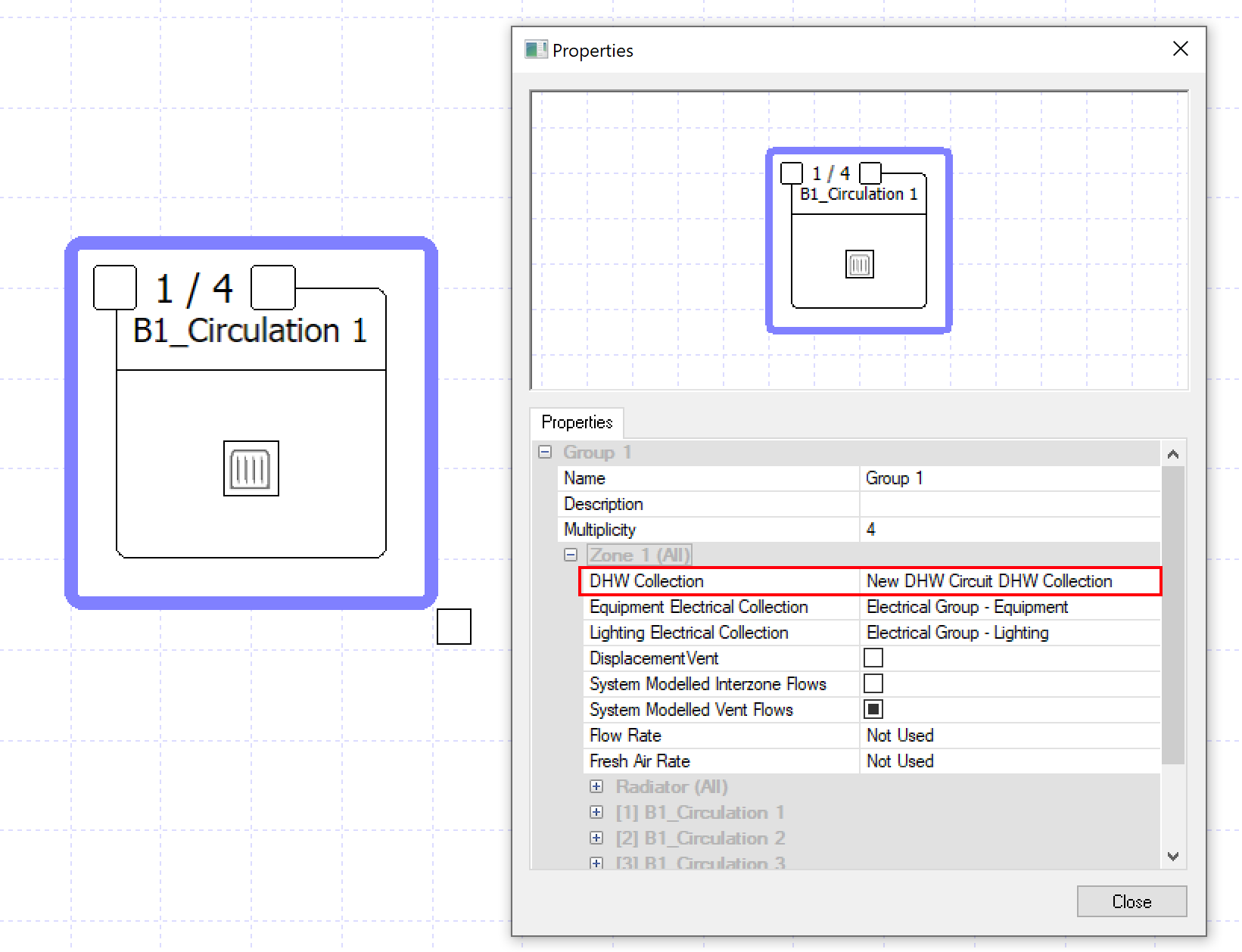Image resolution: width=1242 pixels, height=952 pixels.
Task: Expand the [2] B1_Circulation 2 node
Action: [x=596, y=838]
